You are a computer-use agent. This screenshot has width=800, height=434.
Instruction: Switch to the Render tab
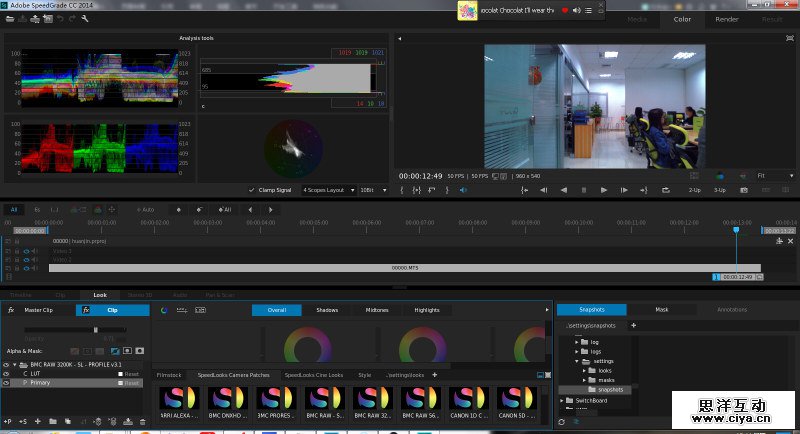(x=727, y=19)
